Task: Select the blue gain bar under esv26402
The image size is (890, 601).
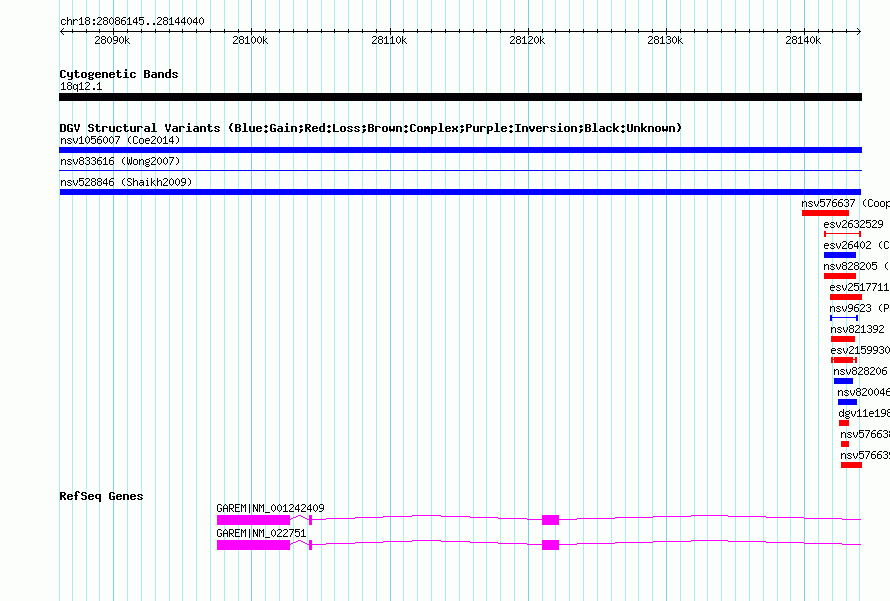Action: [x=840, y=255]
